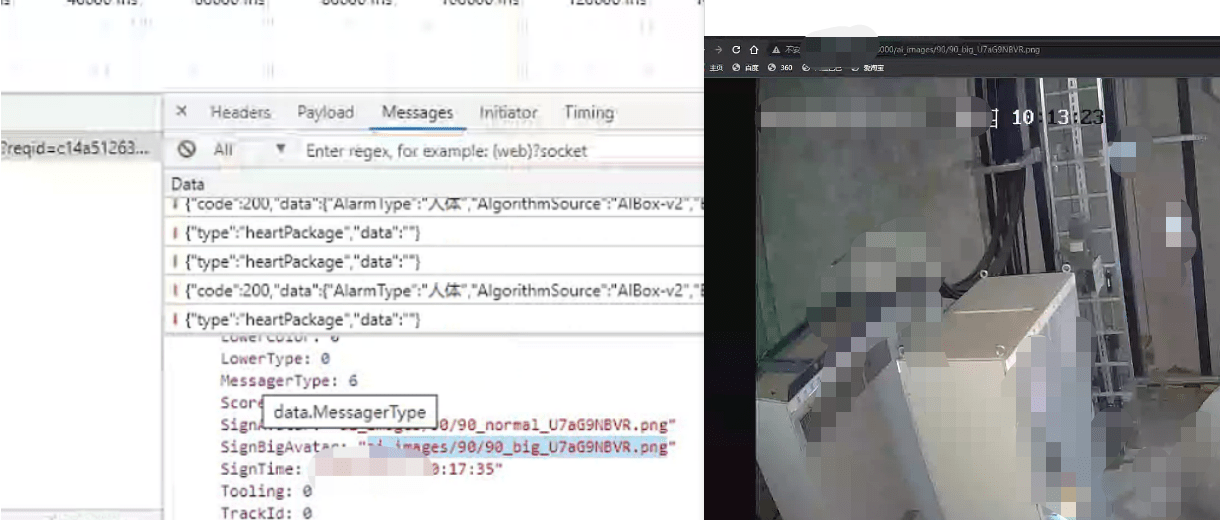Switch to the Initiator tab

point(508,112)
